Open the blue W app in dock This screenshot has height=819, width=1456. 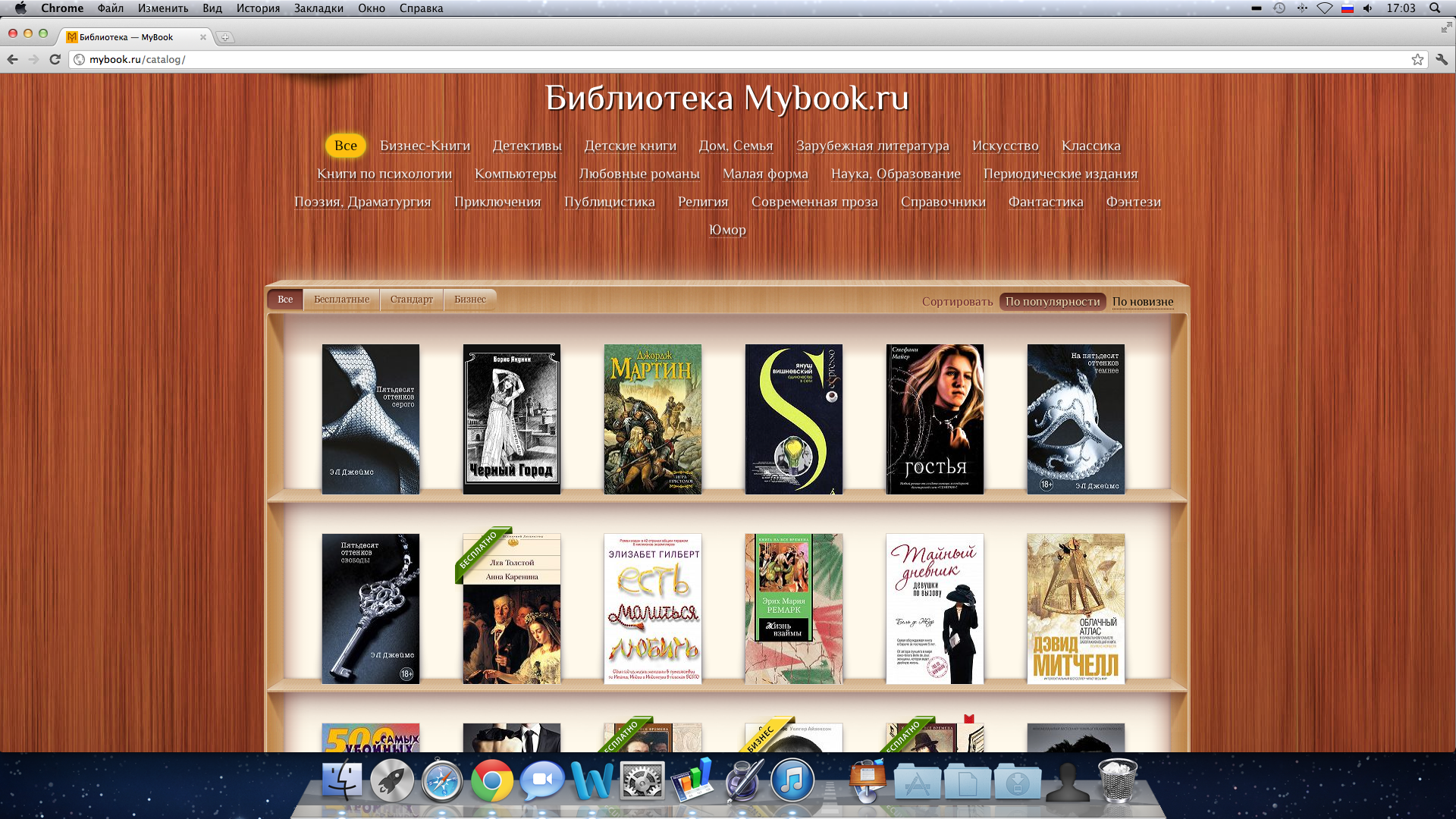click(x=591, y=780)
